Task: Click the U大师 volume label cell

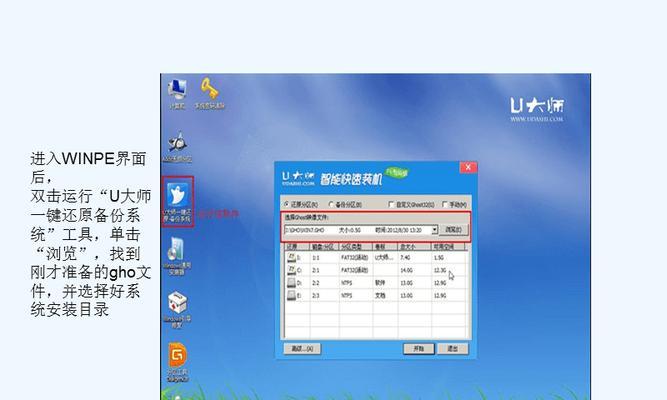Action: coord(384,258)
